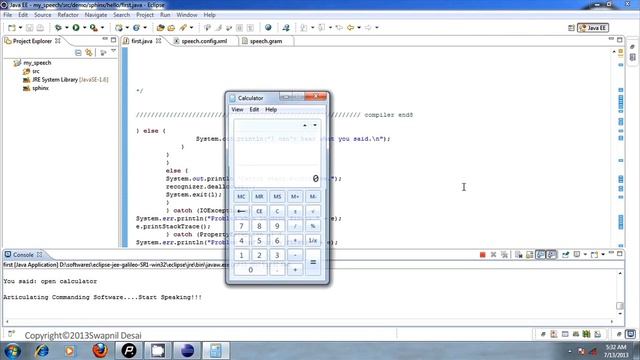640x360 pixels.
Task: Open the Run menu
Action: point(165,15)
